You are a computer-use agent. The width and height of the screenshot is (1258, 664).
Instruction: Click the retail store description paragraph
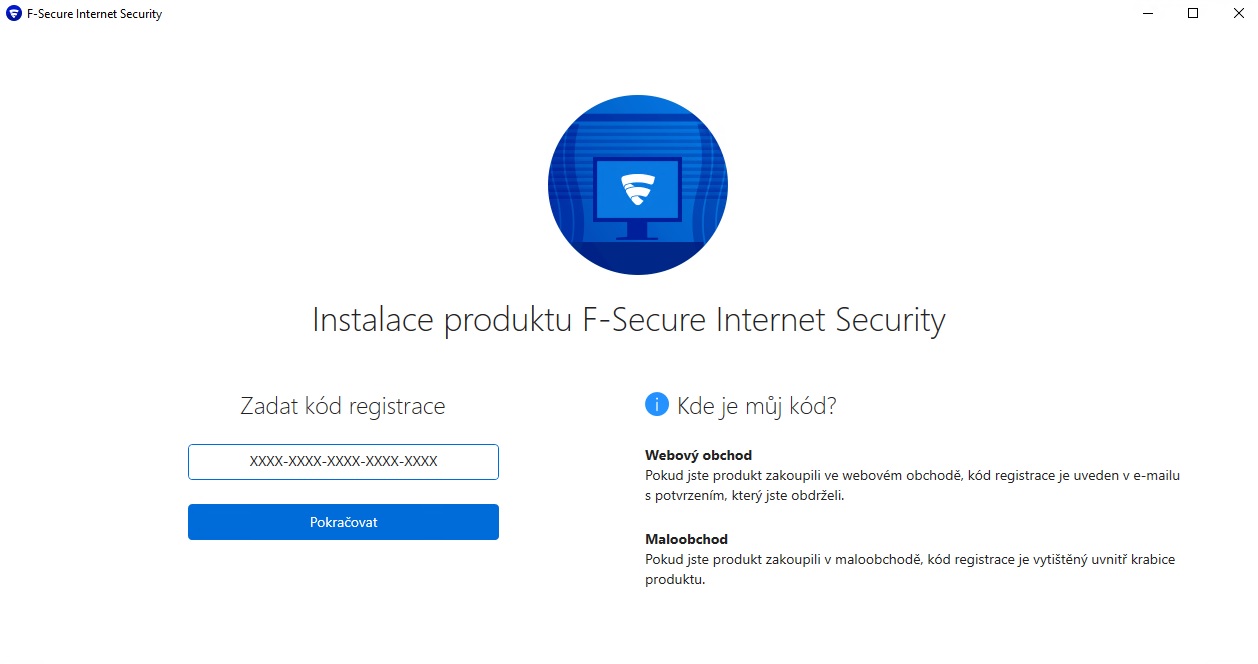[910, 569]
